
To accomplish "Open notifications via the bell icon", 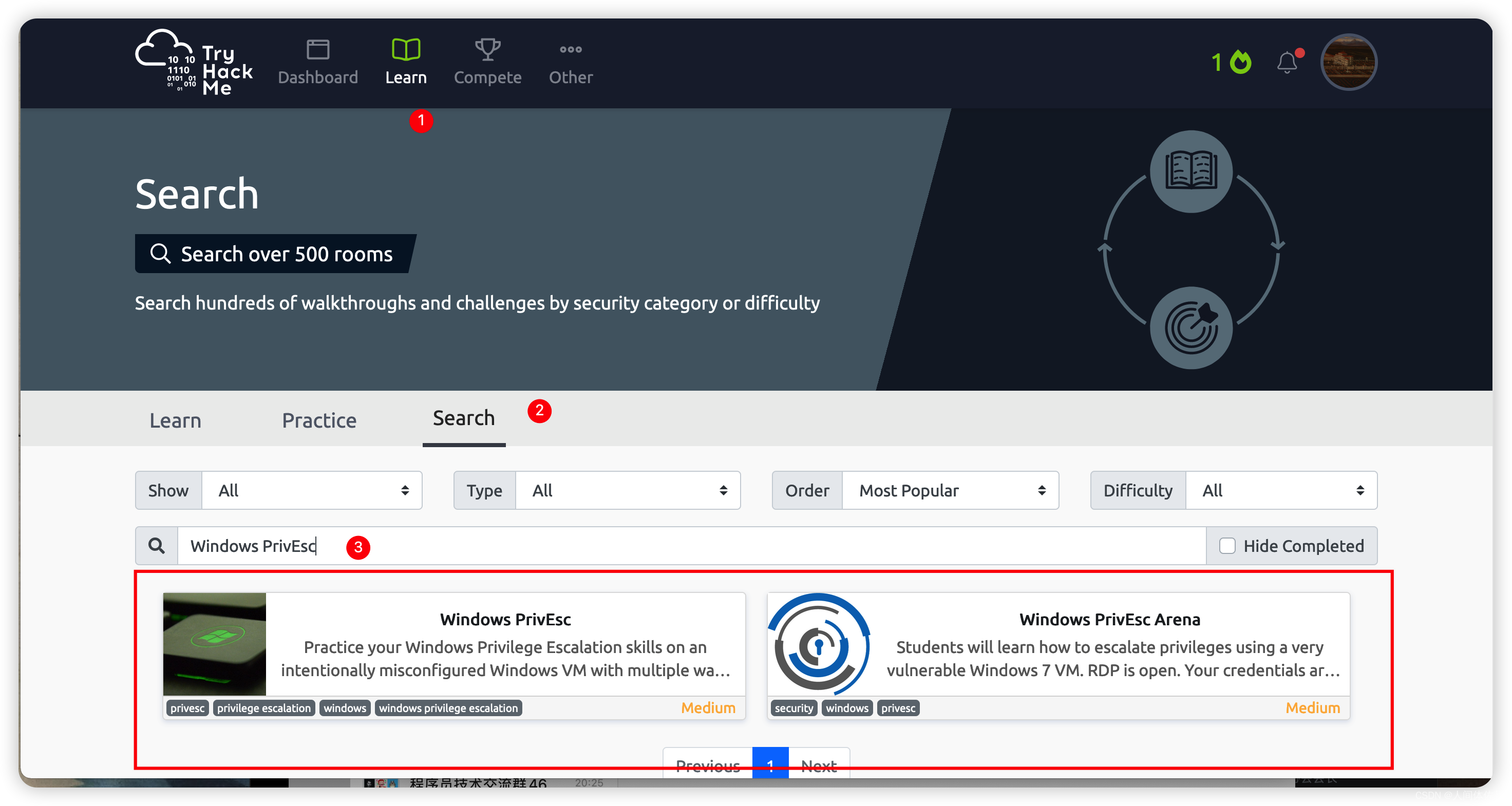I will 1288,62.
